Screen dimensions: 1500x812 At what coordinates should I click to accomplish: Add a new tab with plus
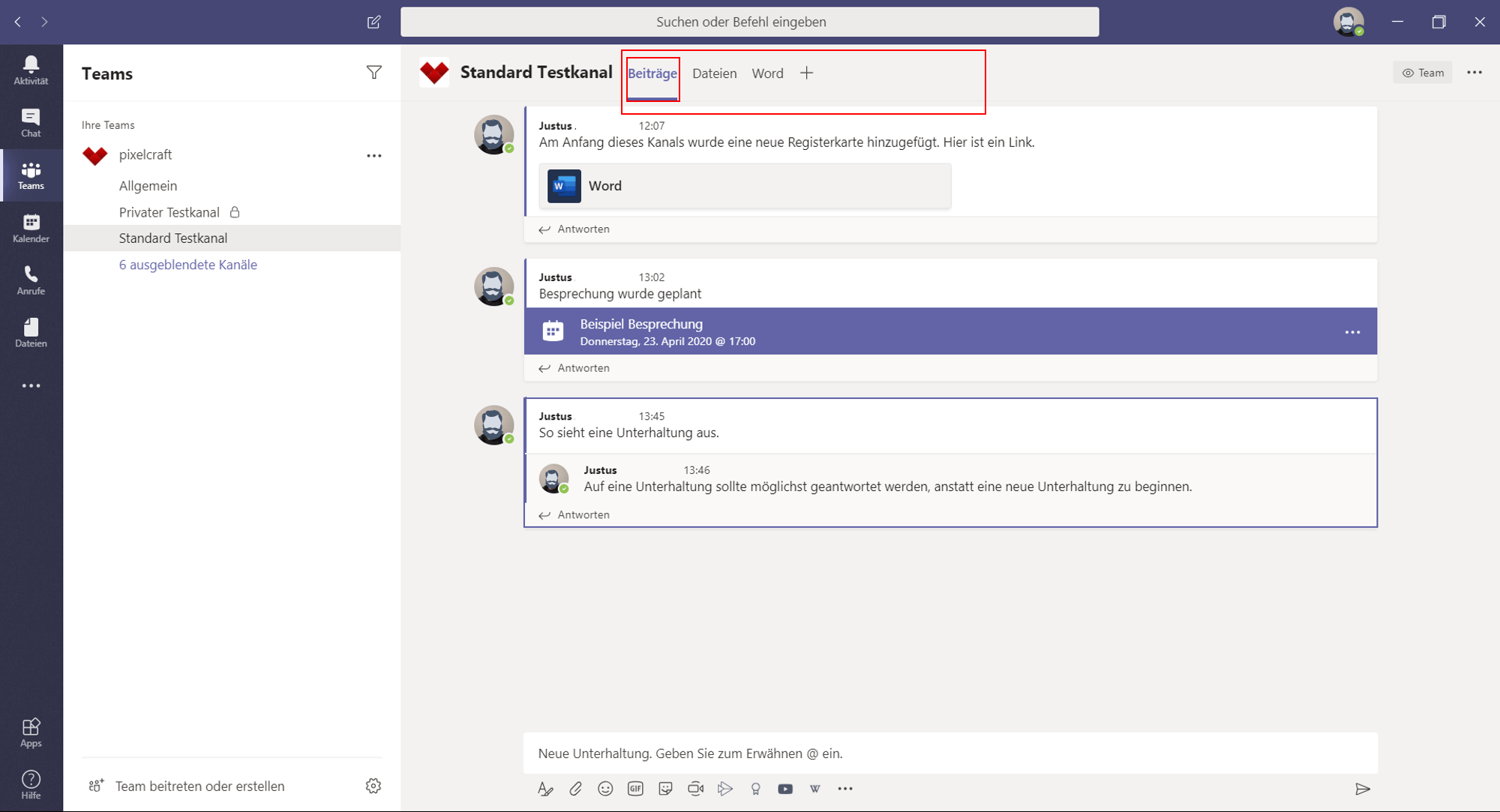point(806,73)
